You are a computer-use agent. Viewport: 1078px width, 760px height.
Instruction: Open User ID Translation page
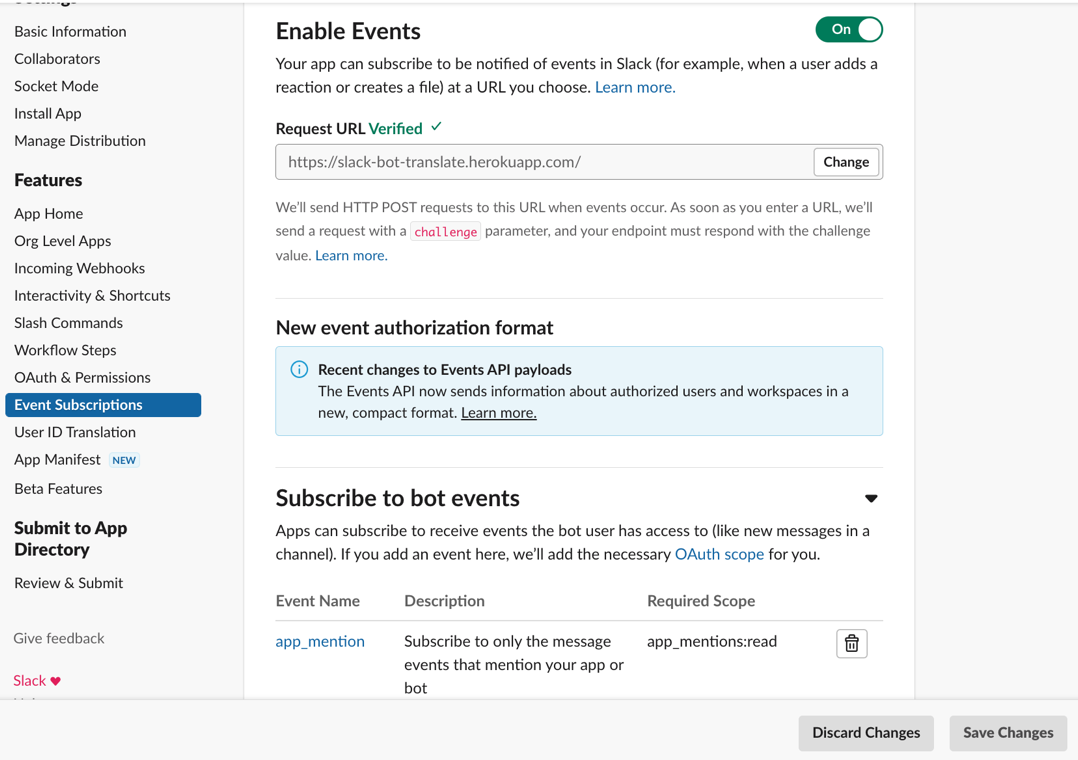(x=75, y=433)
